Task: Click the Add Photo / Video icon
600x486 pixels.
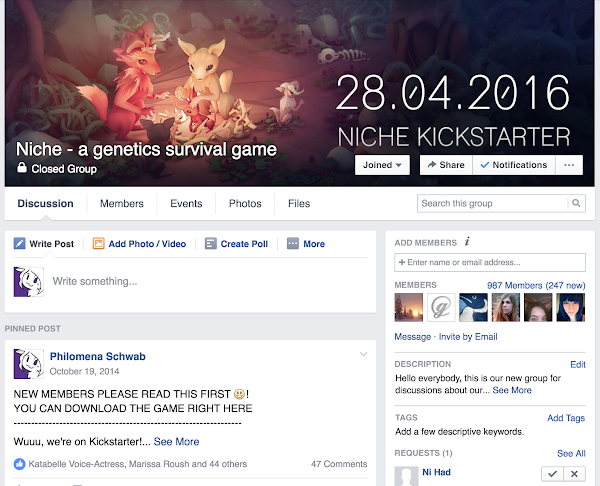Action: (98, 243)
